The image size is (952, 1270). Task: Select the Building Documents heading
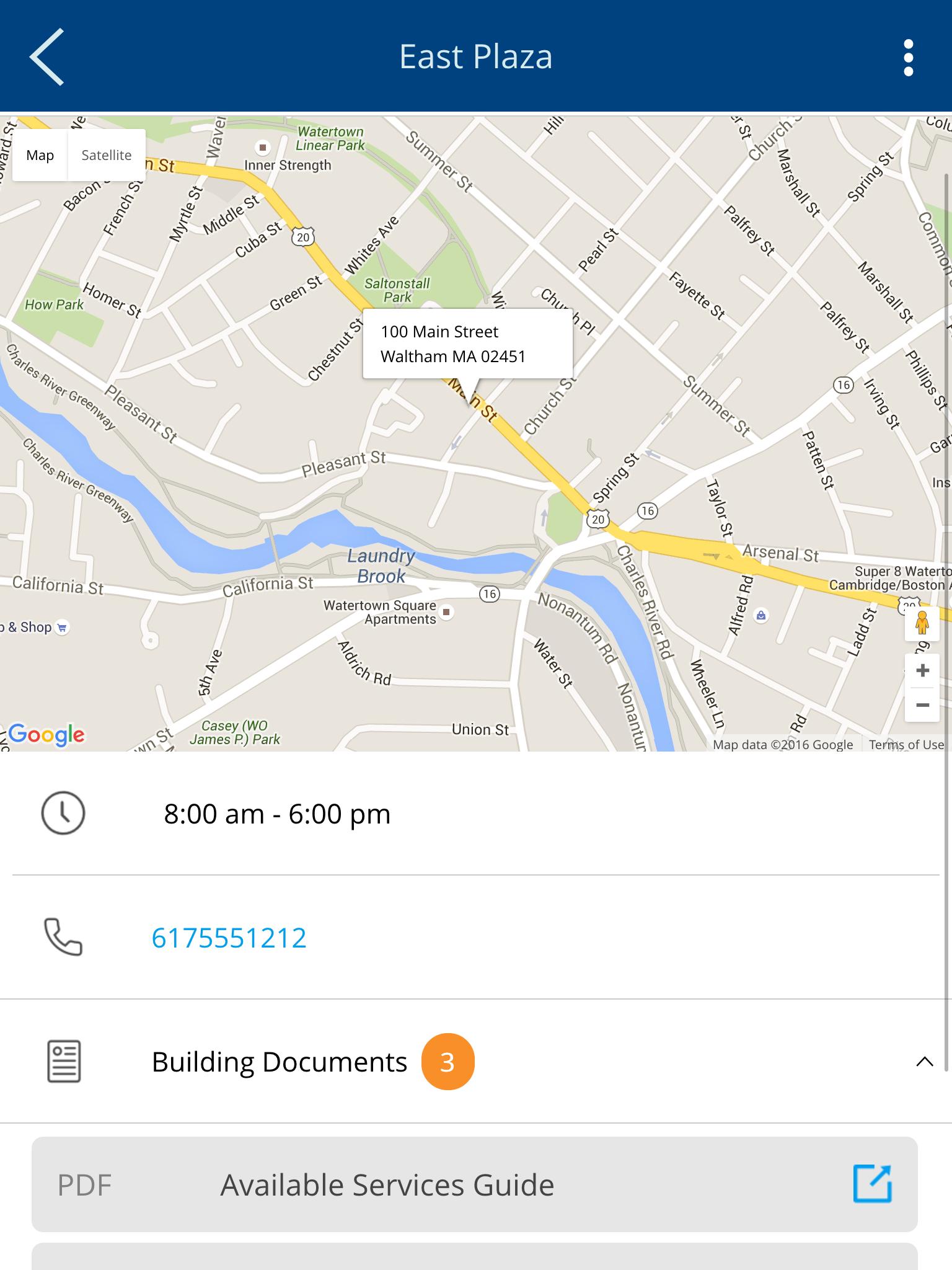point(280,1062)
